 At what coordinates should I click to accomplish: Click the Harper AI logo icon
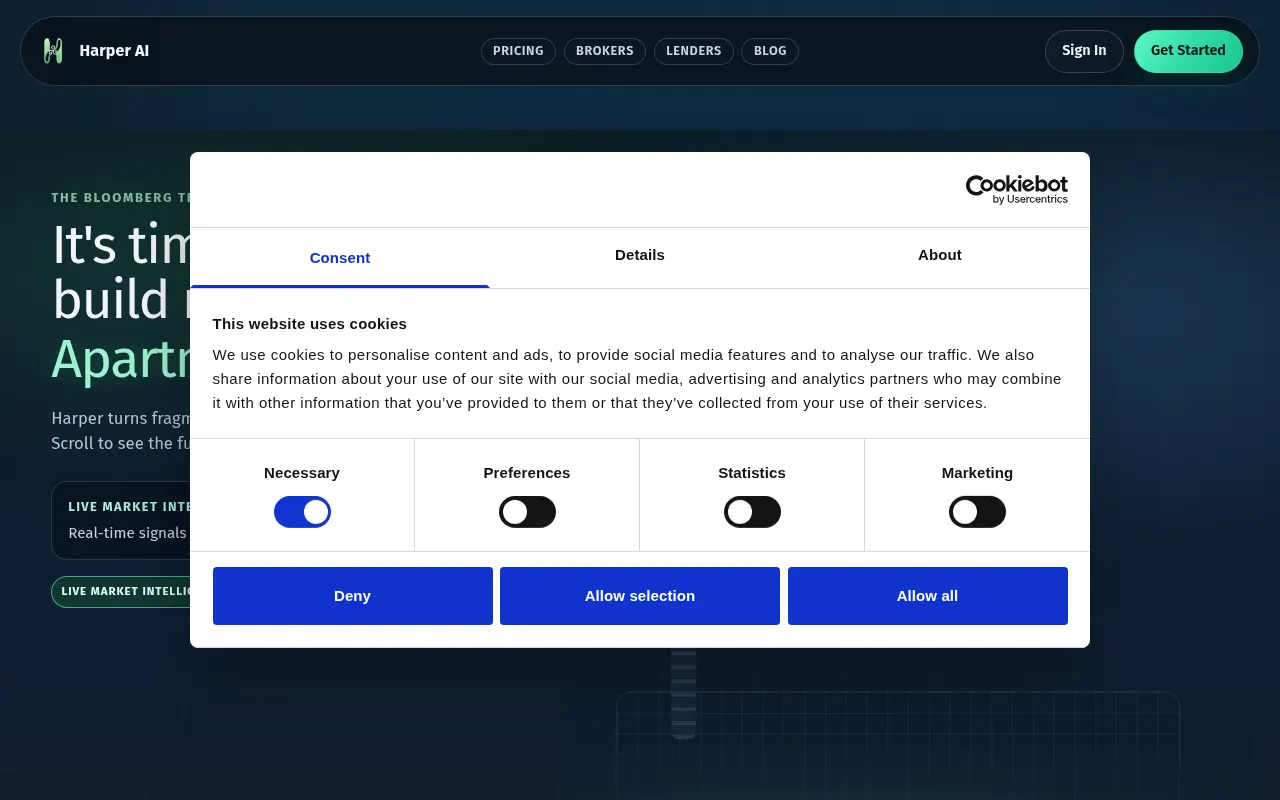point(53,51)
